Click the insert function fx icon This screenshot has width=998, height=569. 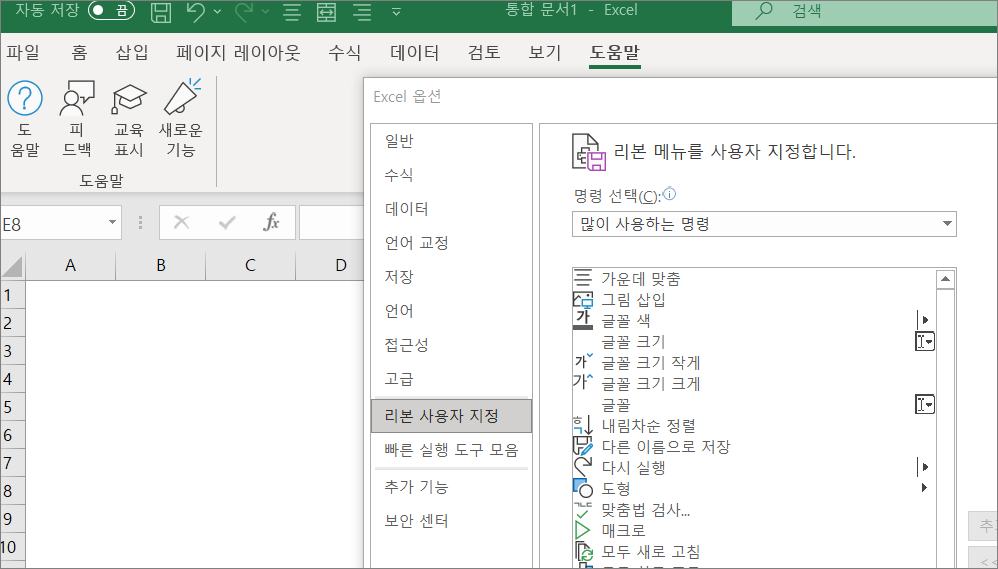272,222
